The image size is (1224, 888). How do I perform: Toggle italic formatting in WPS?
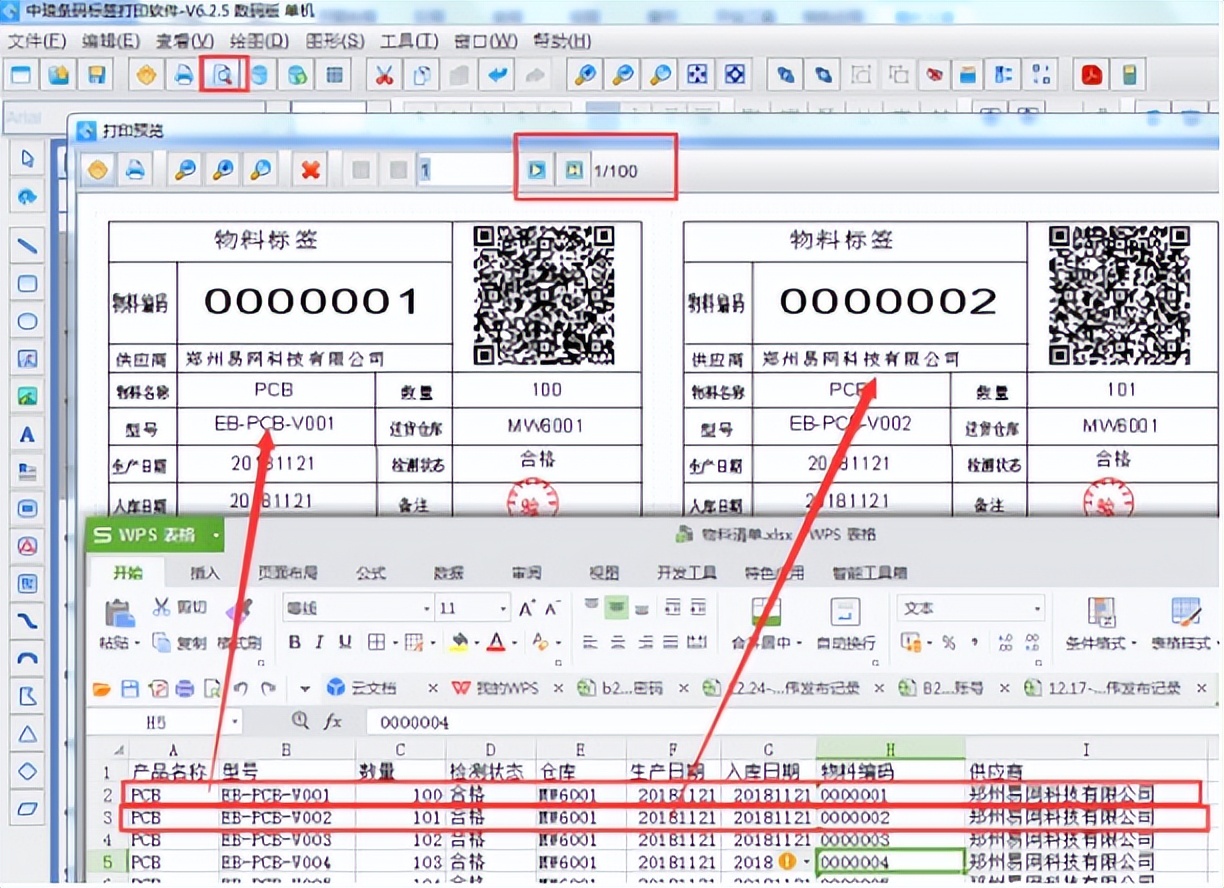(319, 642)
